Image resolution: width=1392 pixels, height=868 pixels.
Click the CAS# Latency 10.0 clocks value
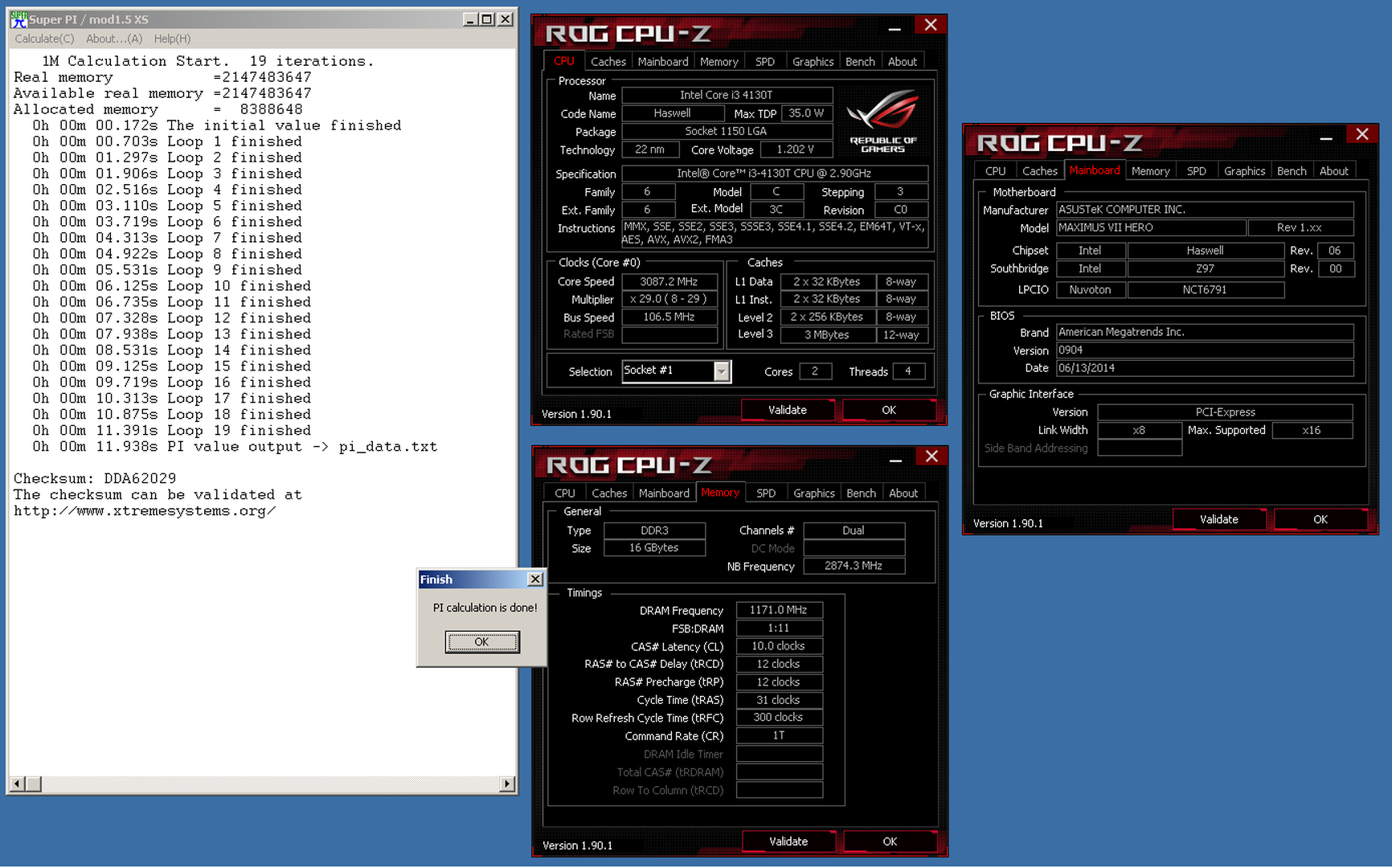[x=779, y=646]
